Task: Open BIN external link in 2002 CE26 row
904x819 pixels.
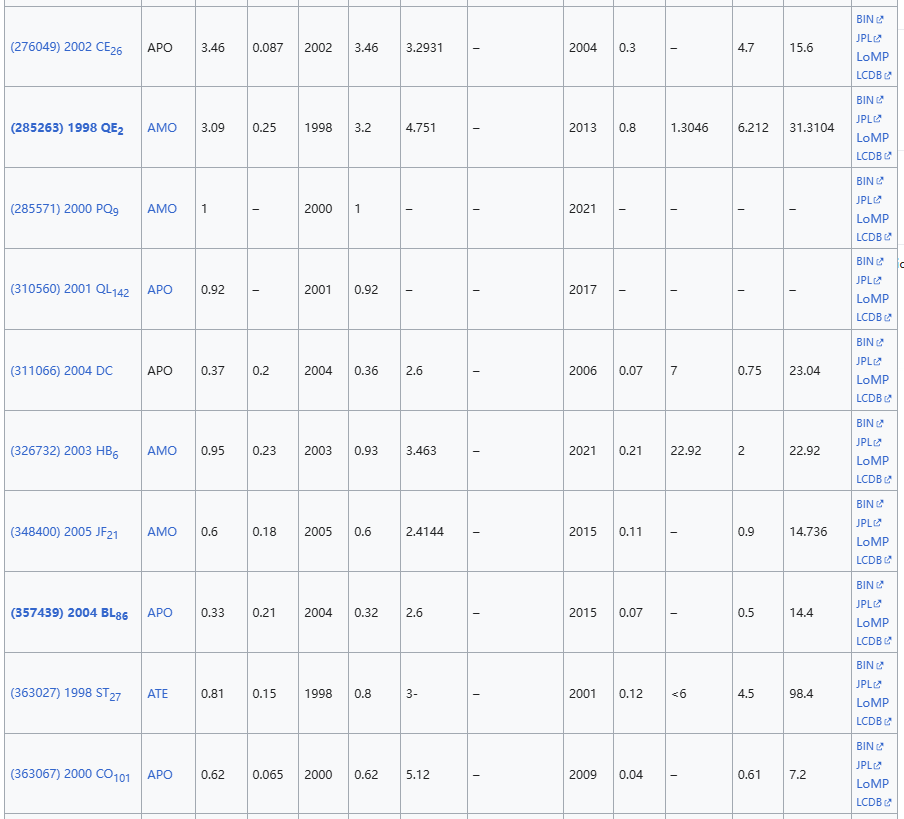Action: (x=865, y=19)
